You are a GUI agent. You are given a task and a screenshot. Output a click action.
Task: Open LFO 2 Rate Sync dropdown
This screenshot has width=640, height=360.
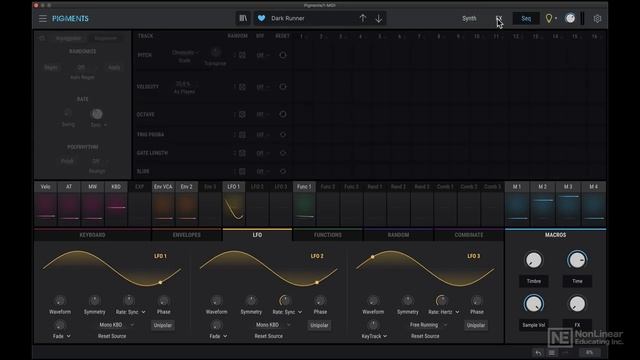(x=287, y=312)
